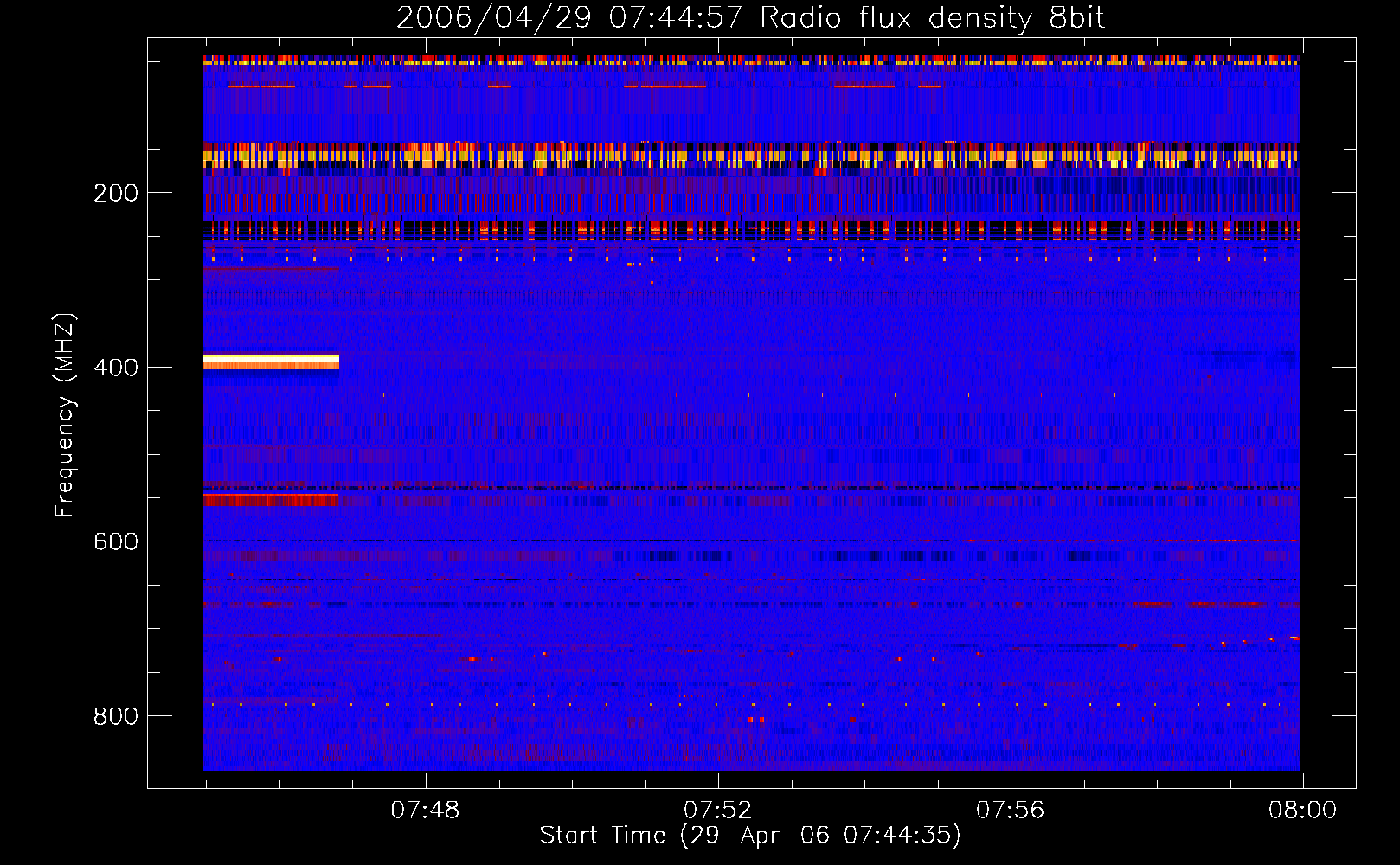Click the bright white-orange band near 400 MHz
Screen dimensions: 1400x865
[271, 362]
